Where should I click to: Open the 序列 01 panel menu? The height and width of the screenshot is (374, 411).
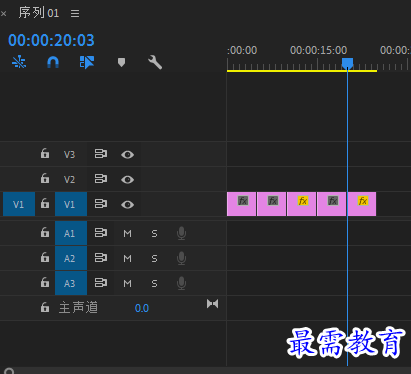75,13
